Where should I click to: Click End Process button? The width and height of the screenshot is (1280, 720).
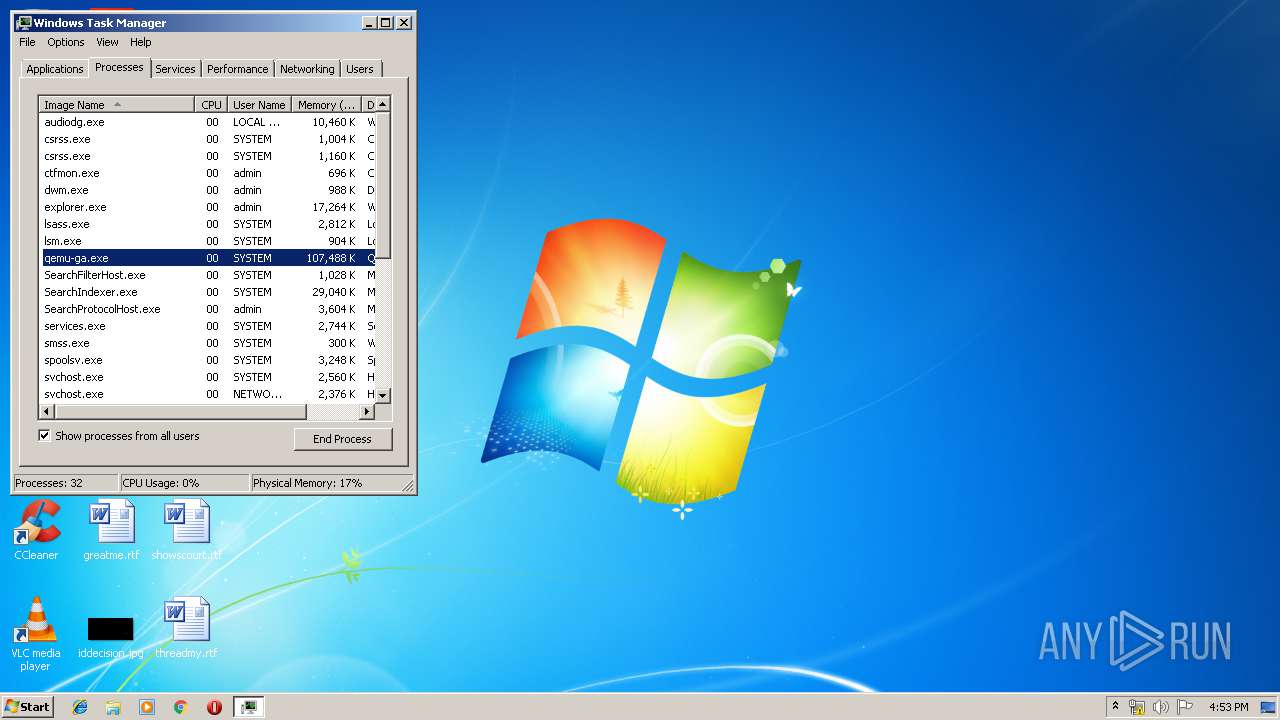click(342, 439)
